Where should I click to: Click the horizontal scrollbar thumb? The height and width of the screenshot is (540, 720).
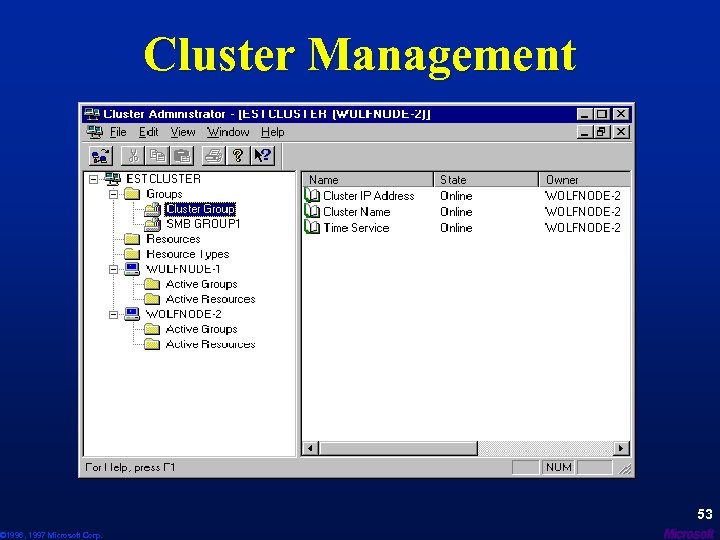398,448
